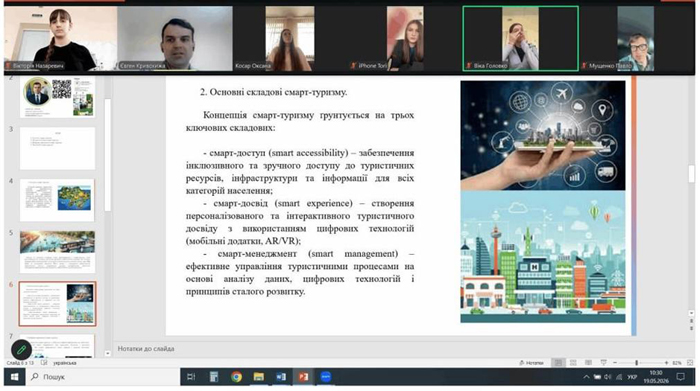Select slide 4 thumbnail with map
700x391 pixels.
pos(57,200)
